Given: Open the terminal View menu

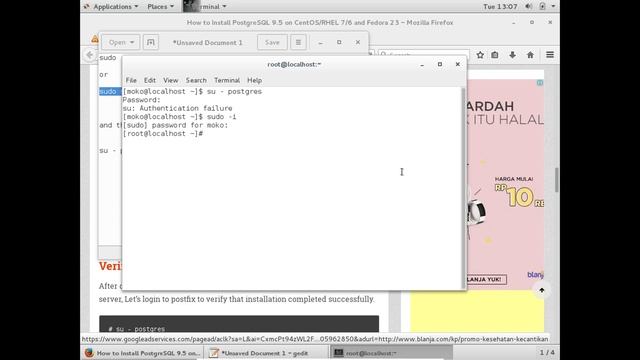Looking at the screenshot, I should [x=171, y=80].
